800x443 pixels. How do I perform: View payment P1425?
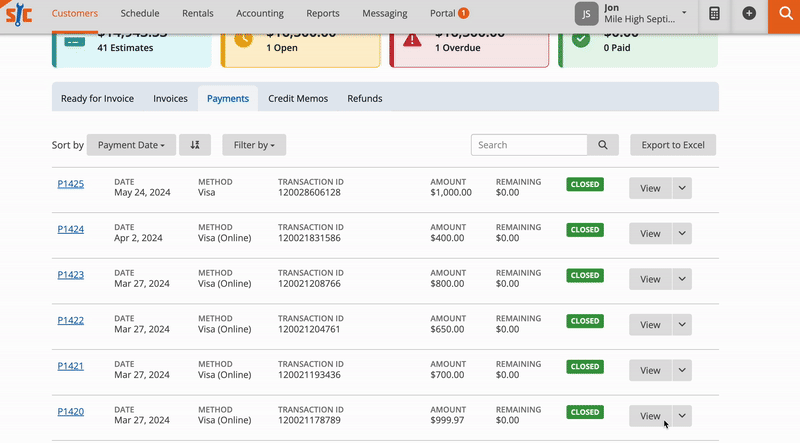[x=650, y=188]
